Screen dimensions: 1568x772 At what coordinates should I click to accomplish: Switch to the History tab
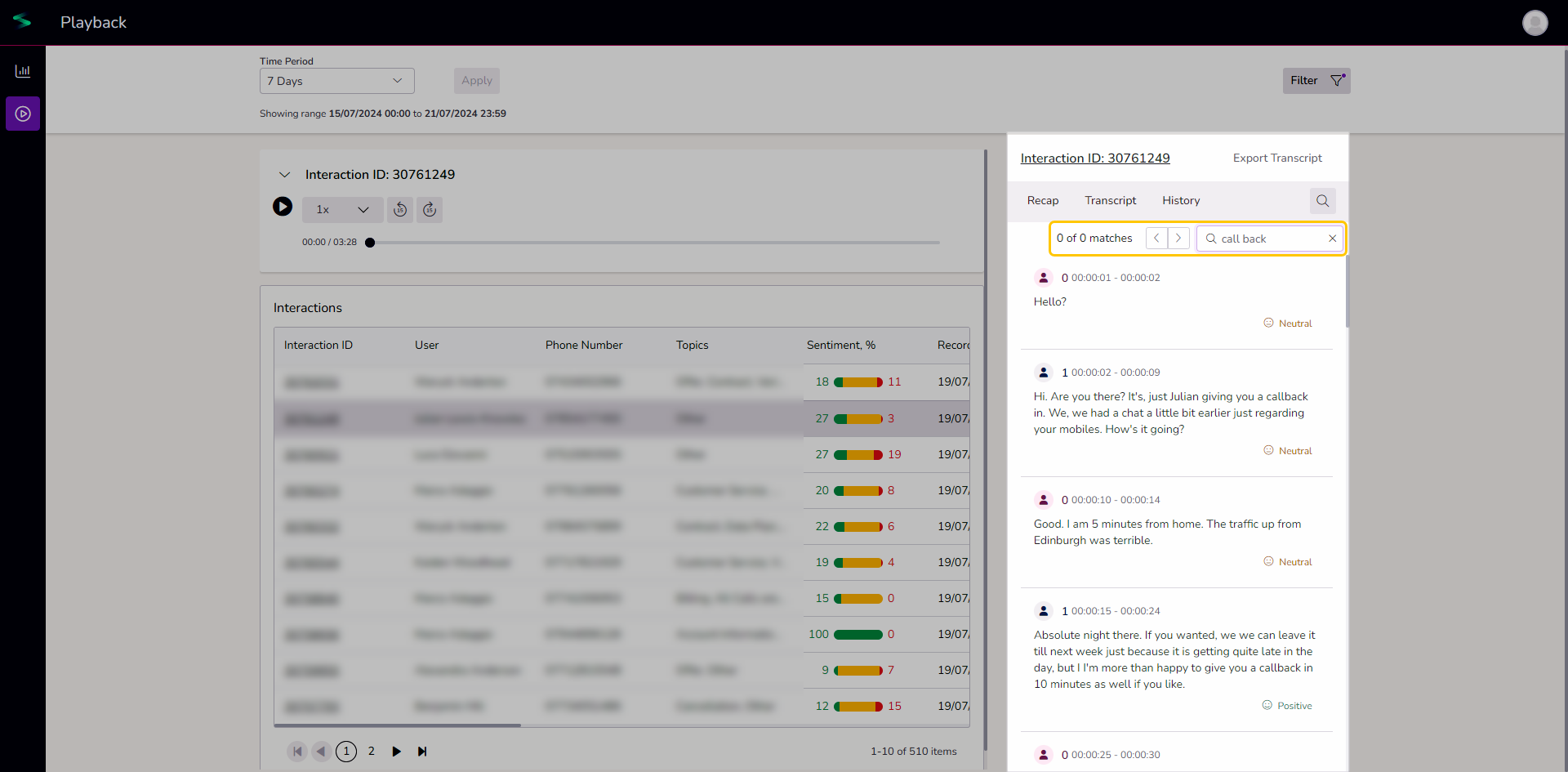pyautogui.click(x=1181, y=201)
